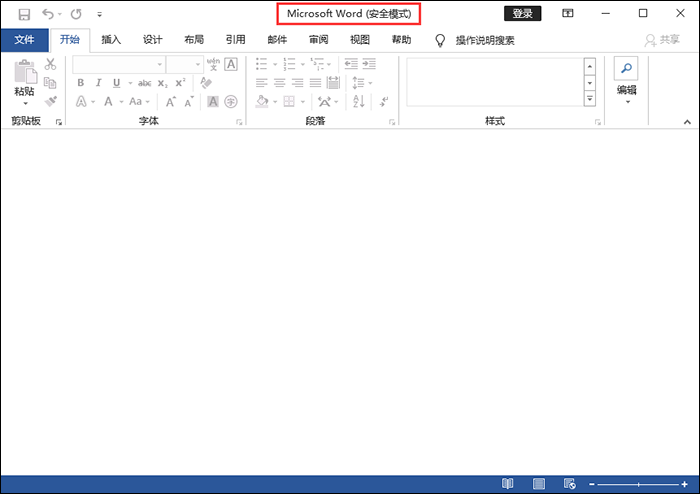The width and height of the screenshot is (700, 494).
Task: Click the borders grid icon
Action: point(289,102)
